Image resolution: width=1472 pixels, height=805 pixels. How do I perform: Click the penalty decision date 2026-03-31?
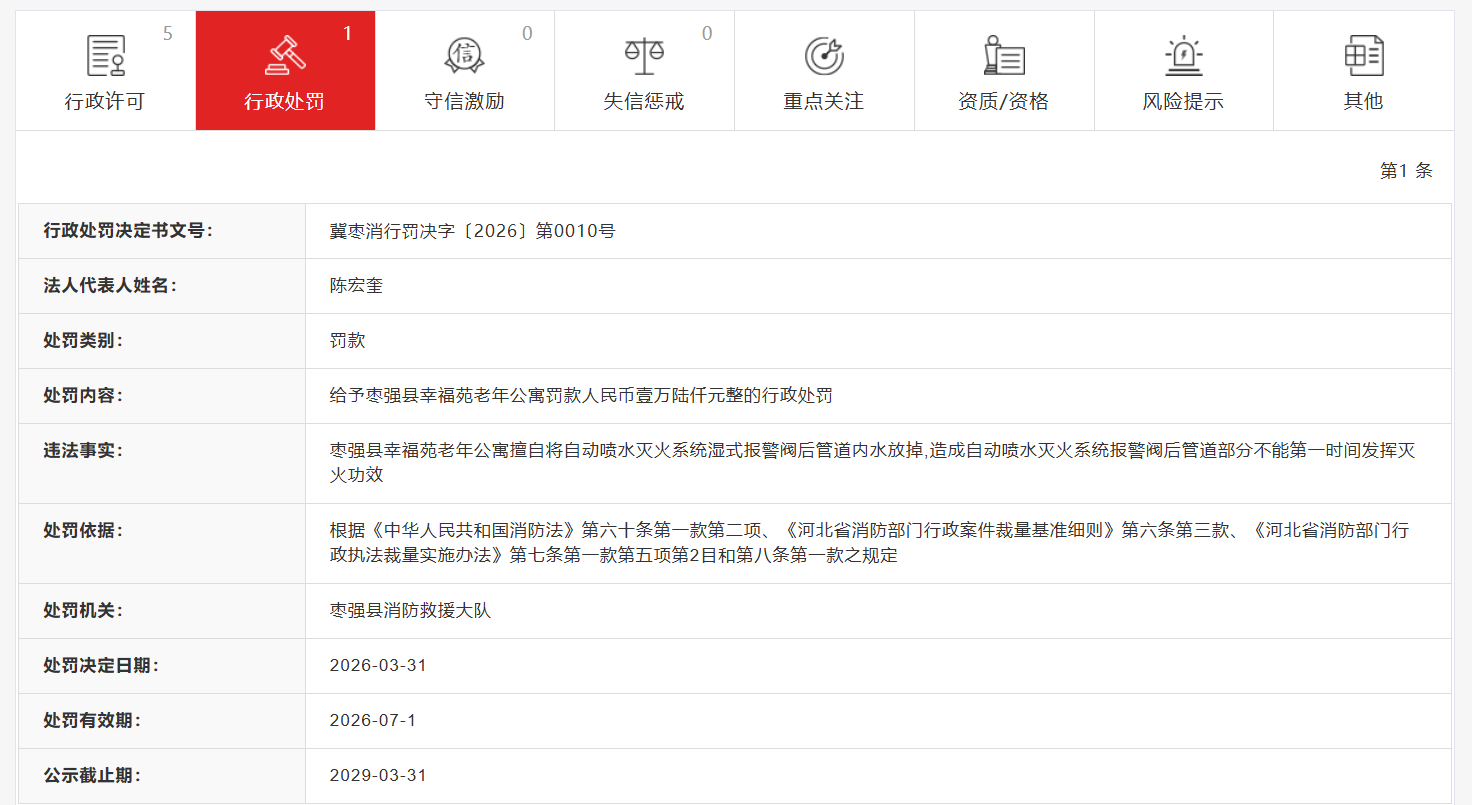click(378, 666)
